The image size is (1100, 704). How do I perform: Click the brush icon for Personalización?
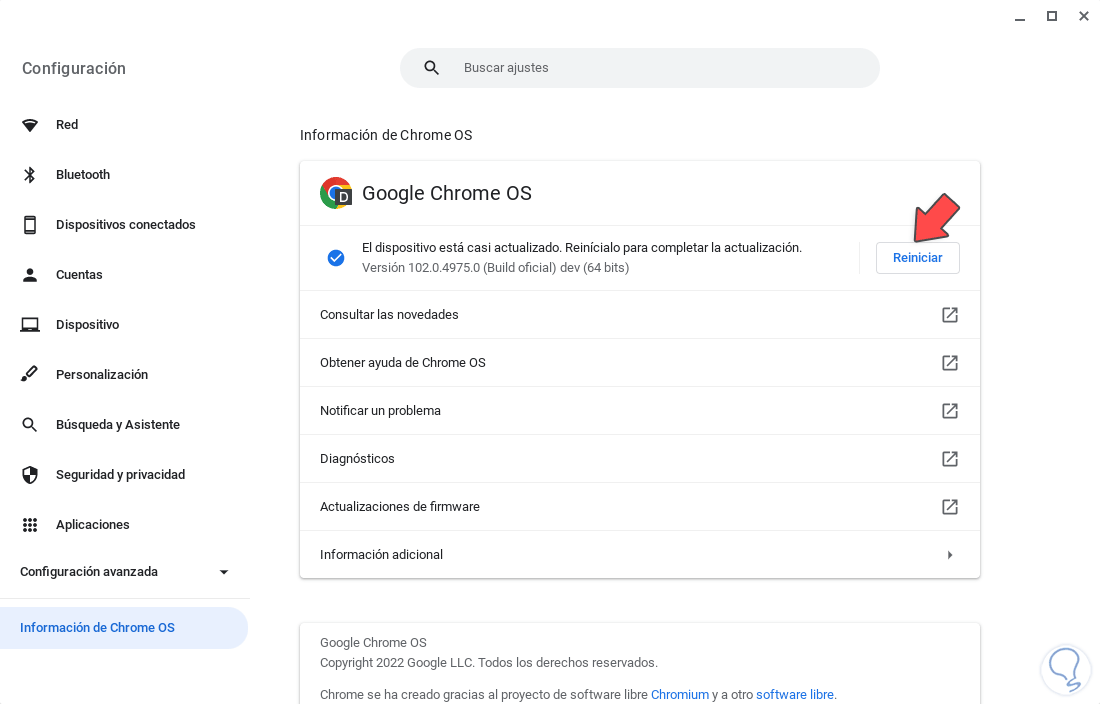[x=30, y=375]
